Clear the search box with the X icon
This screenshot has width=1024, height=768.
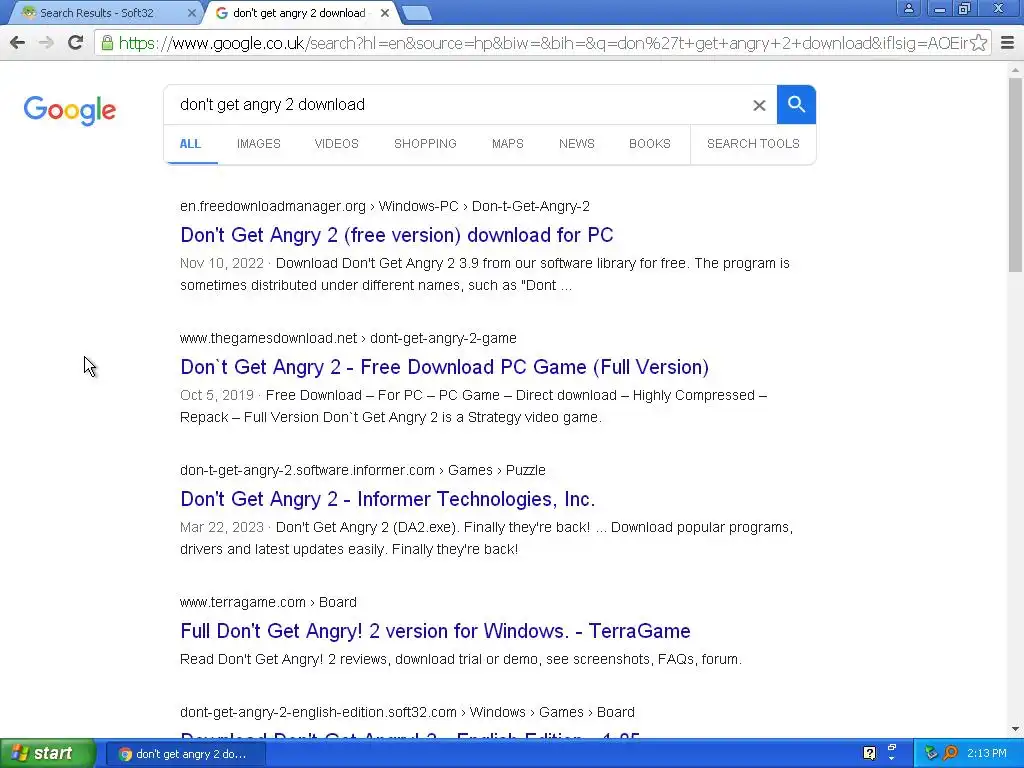pyautogui.click(x=759, y=105)
